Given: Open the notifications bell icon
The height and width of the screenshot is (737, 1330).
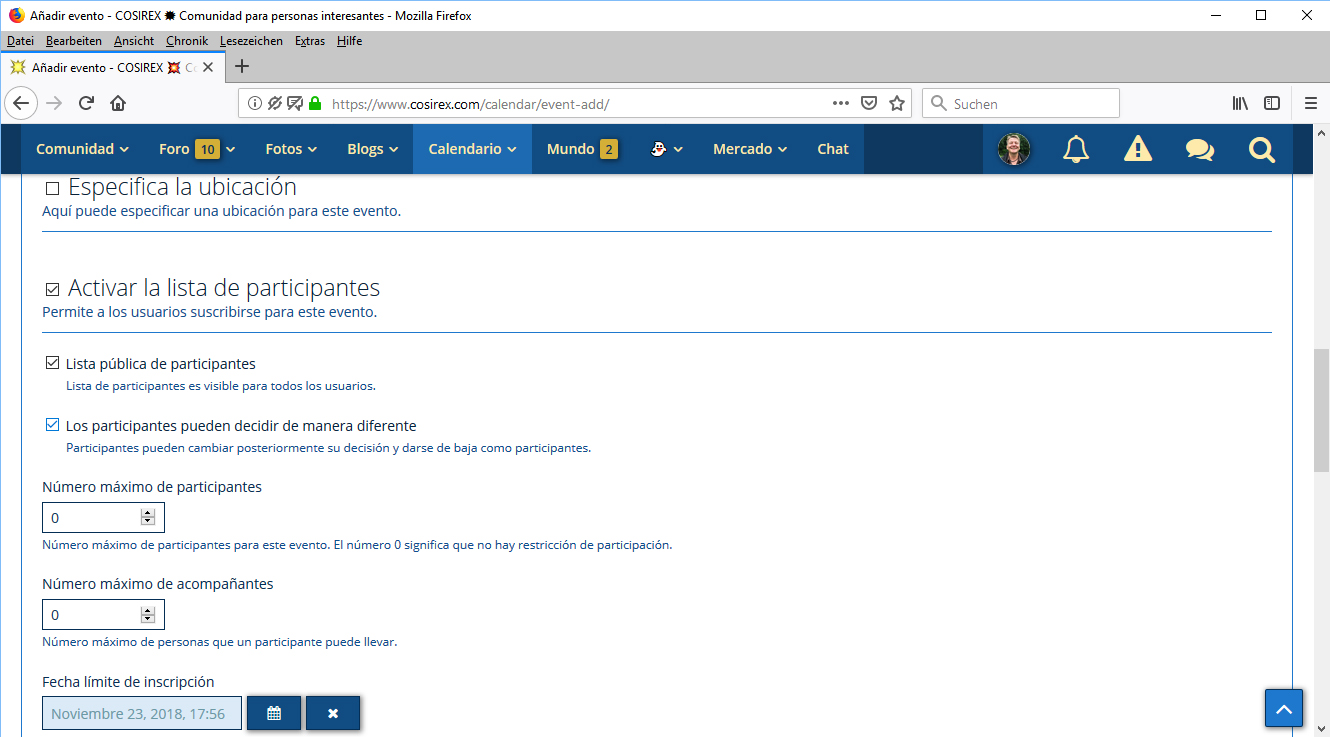Looking at the screenshot, I should tap(1076, 149).
